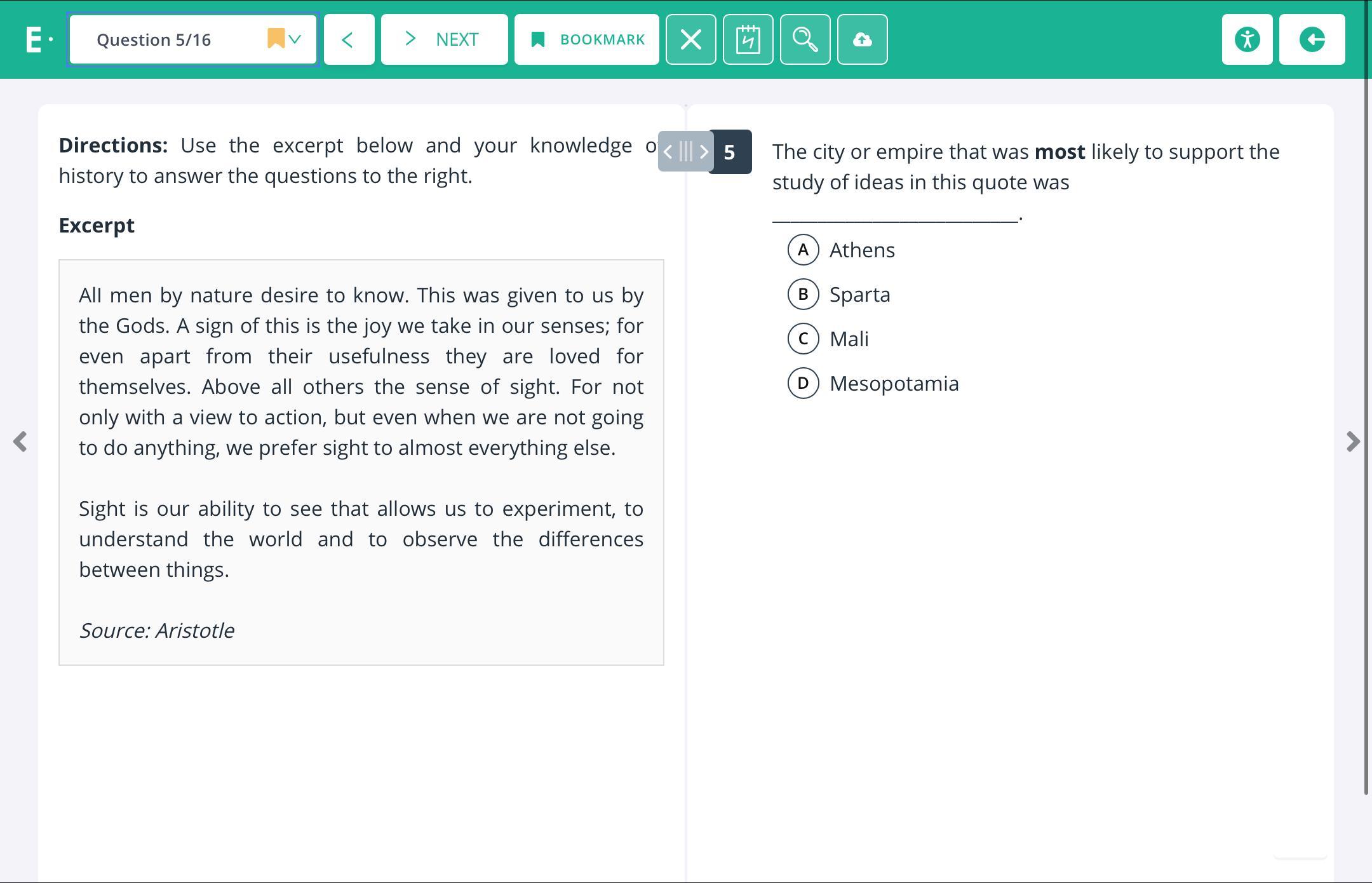Open the notepad tool icon
The width and height of the screenshot is (1372, 883).
coord(748,39)
